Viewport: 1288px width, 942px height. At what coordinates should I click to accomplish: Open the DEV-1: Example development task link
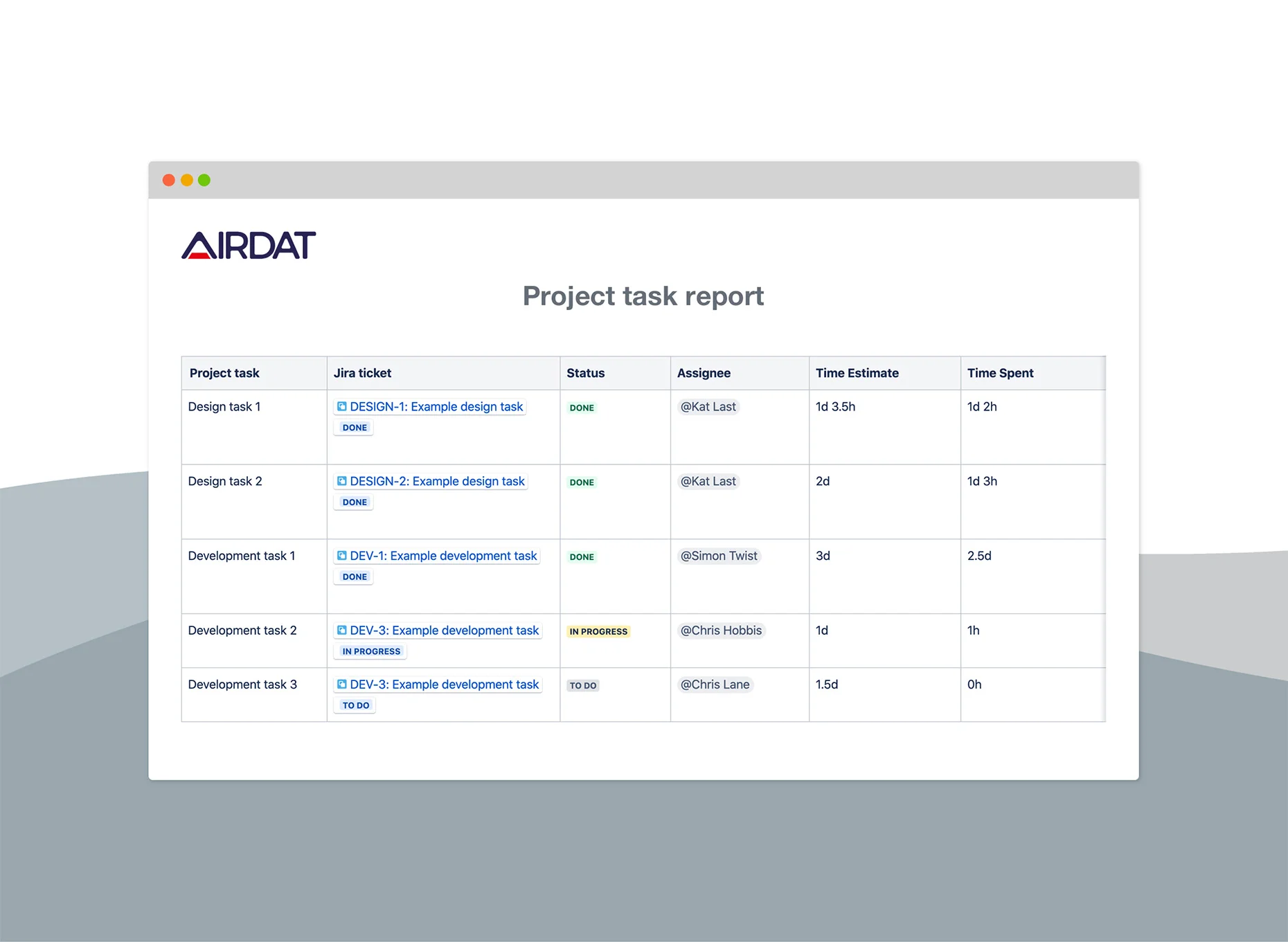(x=443, y=556)
